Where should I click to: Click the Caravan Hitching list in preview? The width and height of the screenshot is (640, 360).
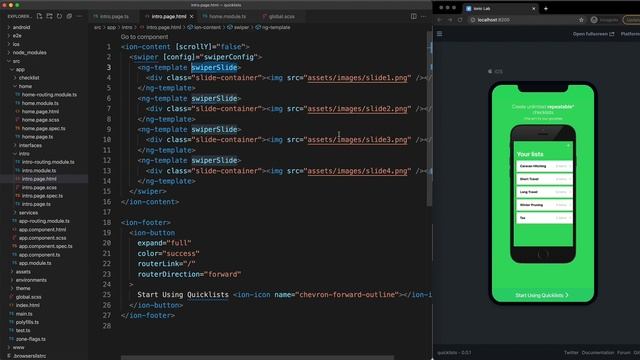click(544, 166)
